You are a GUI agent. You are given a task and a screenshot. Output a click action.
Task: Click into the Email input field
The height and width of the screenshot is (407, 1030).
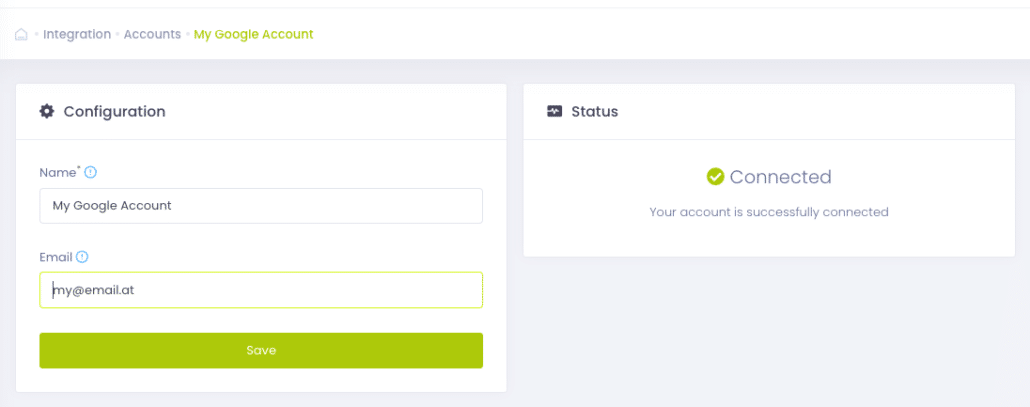coord(260,290)
